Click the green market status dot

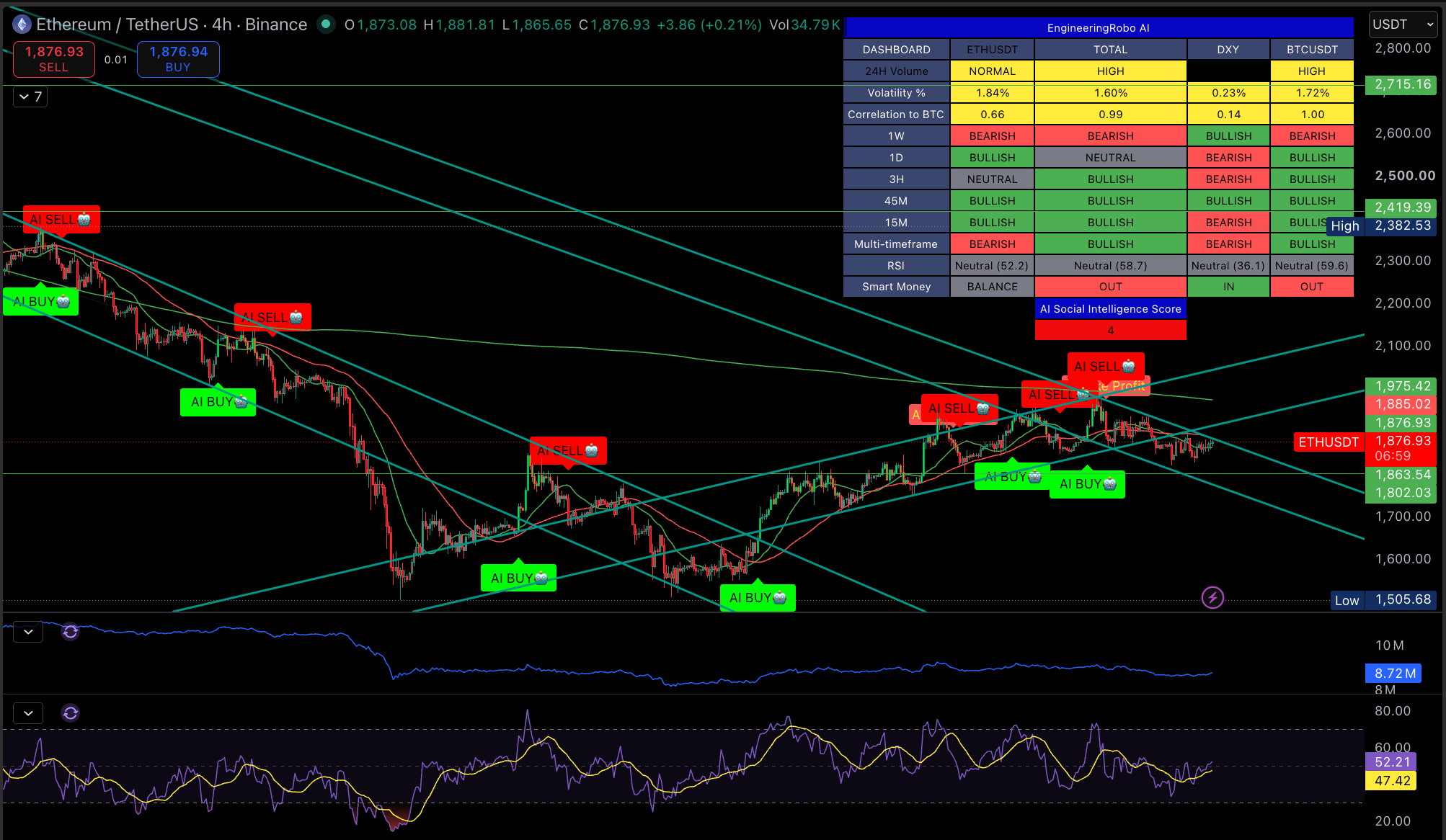click(327, 24)
